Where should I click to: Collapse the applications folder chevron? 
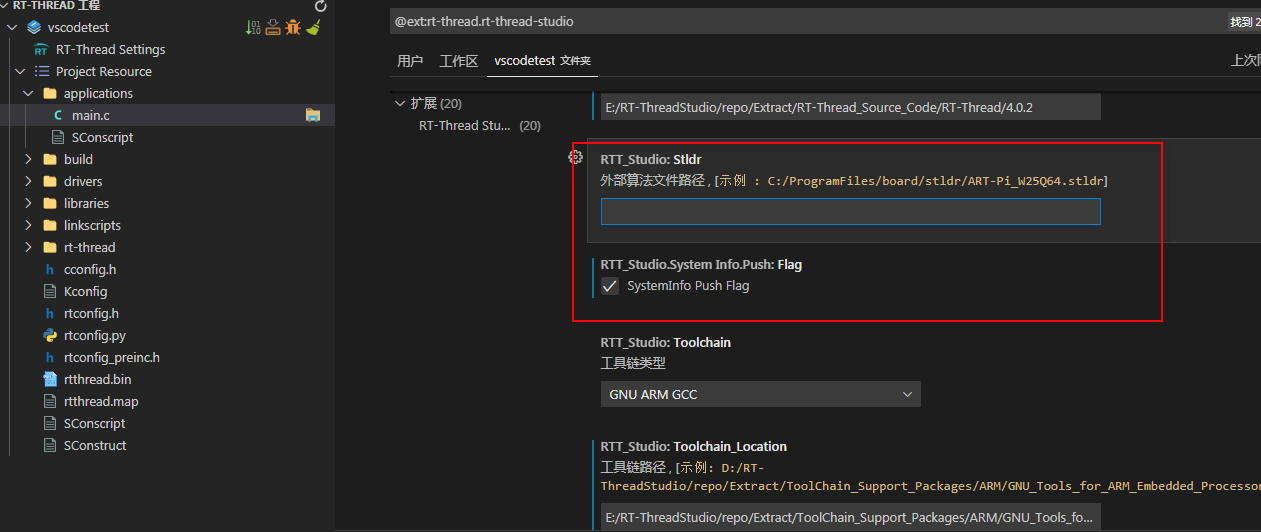(28, 94)
